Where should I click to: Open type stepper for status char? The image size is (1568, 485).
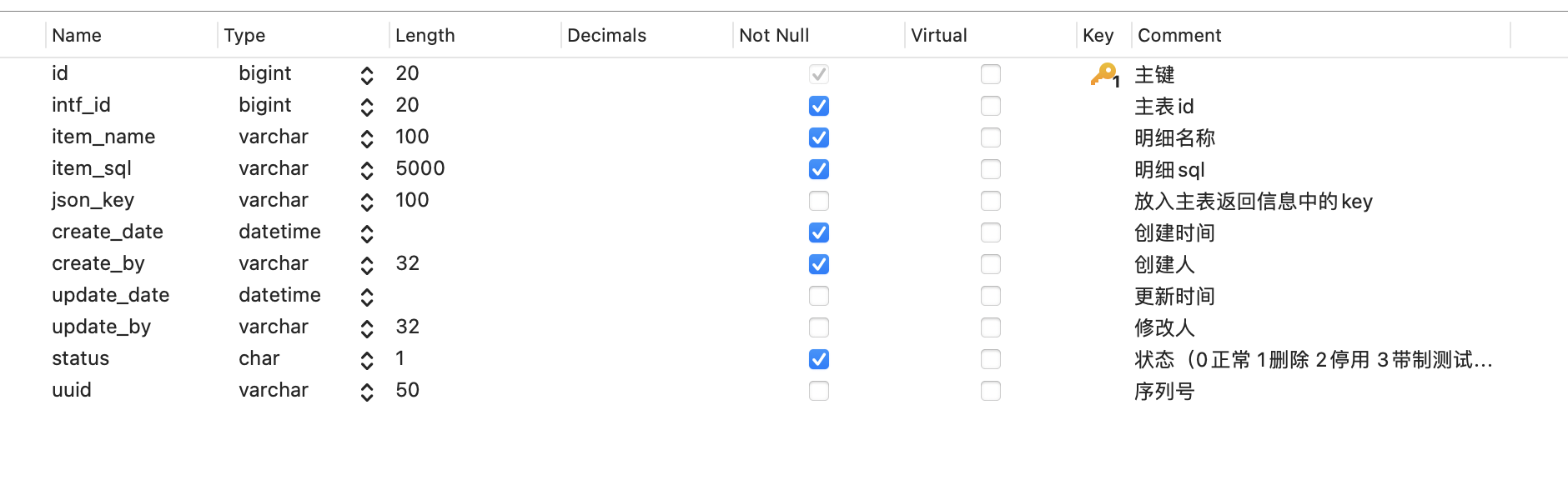point(367,360)
